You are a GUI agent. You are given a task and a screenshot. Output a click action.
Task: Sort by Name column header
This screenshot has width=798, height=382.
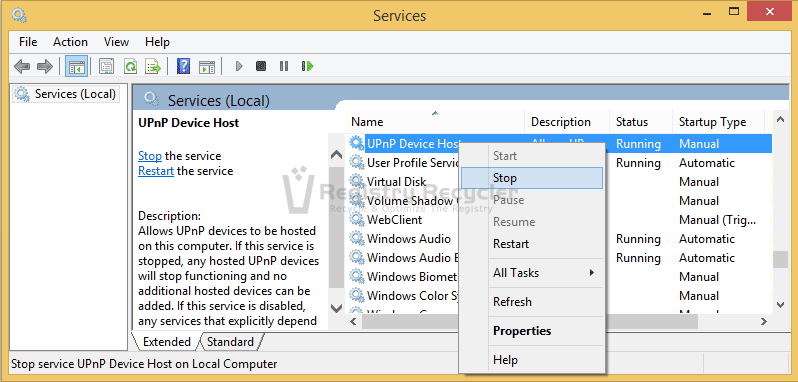coord(435,122)
